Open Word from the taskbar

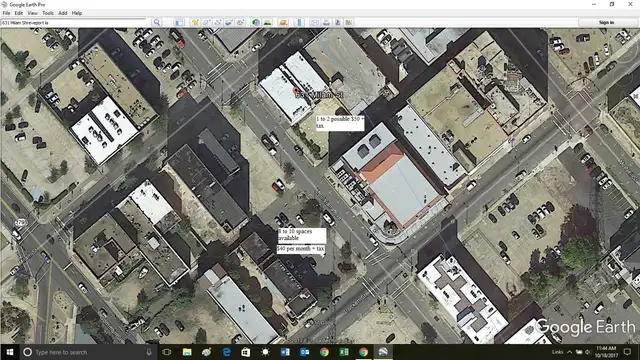coord(285,352)
